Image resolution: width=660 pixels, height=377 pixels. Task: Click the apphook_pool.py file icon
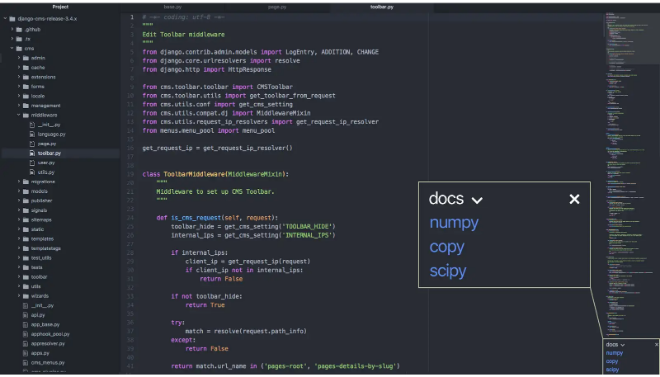[25, 334]
